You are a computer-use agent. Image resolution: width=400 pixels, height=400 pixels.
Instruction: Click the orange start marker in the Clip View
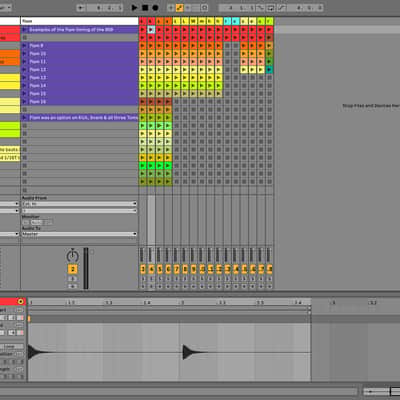click(29, 319)
